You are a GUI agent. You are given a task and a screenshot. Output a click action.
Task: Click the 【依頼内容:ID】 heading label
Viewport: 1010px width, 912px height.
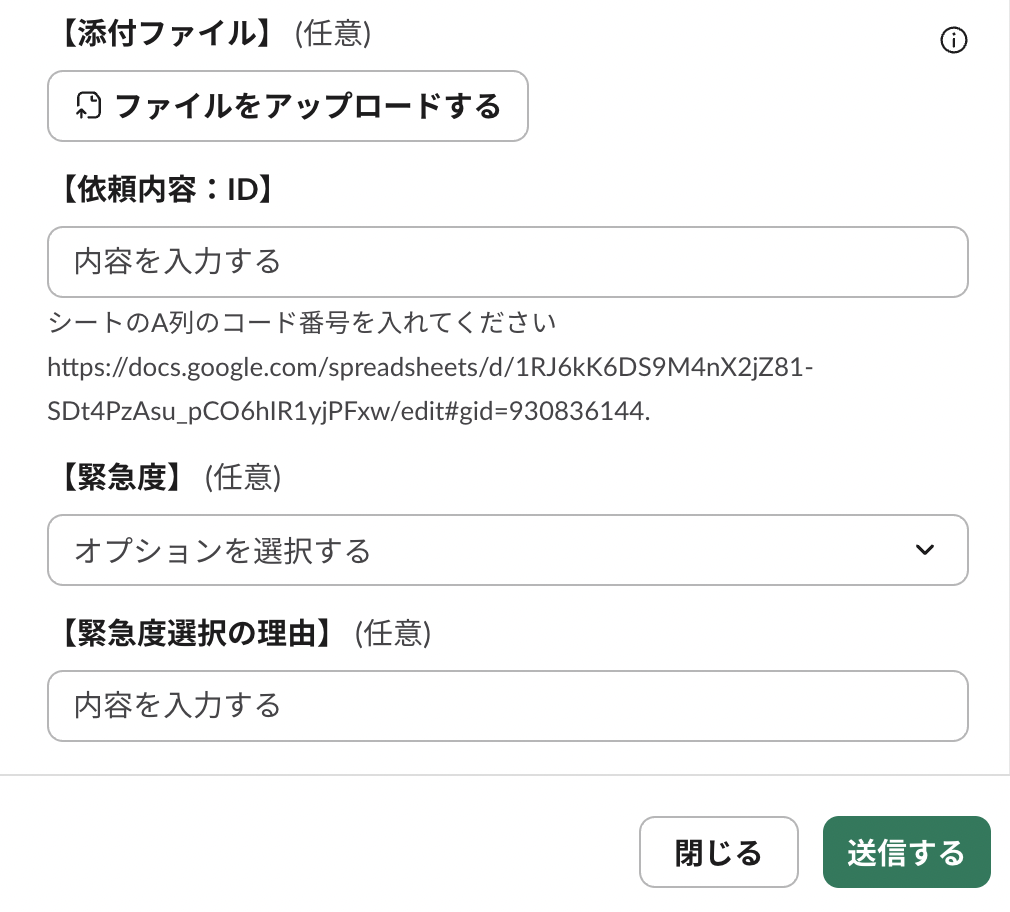(162, 191)
